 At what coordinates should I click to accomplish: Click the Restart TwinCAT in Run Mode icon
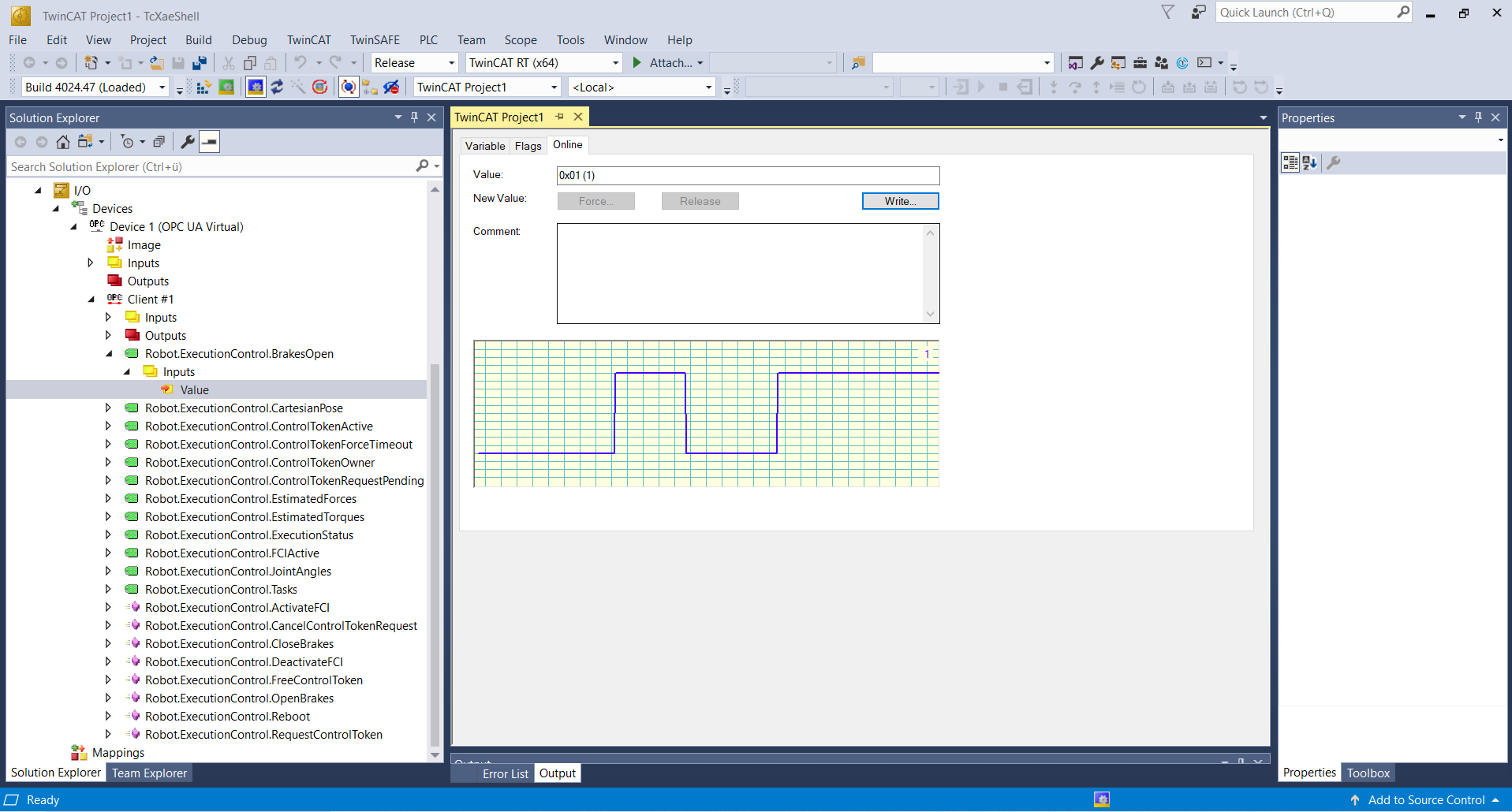tap(226, 88)
